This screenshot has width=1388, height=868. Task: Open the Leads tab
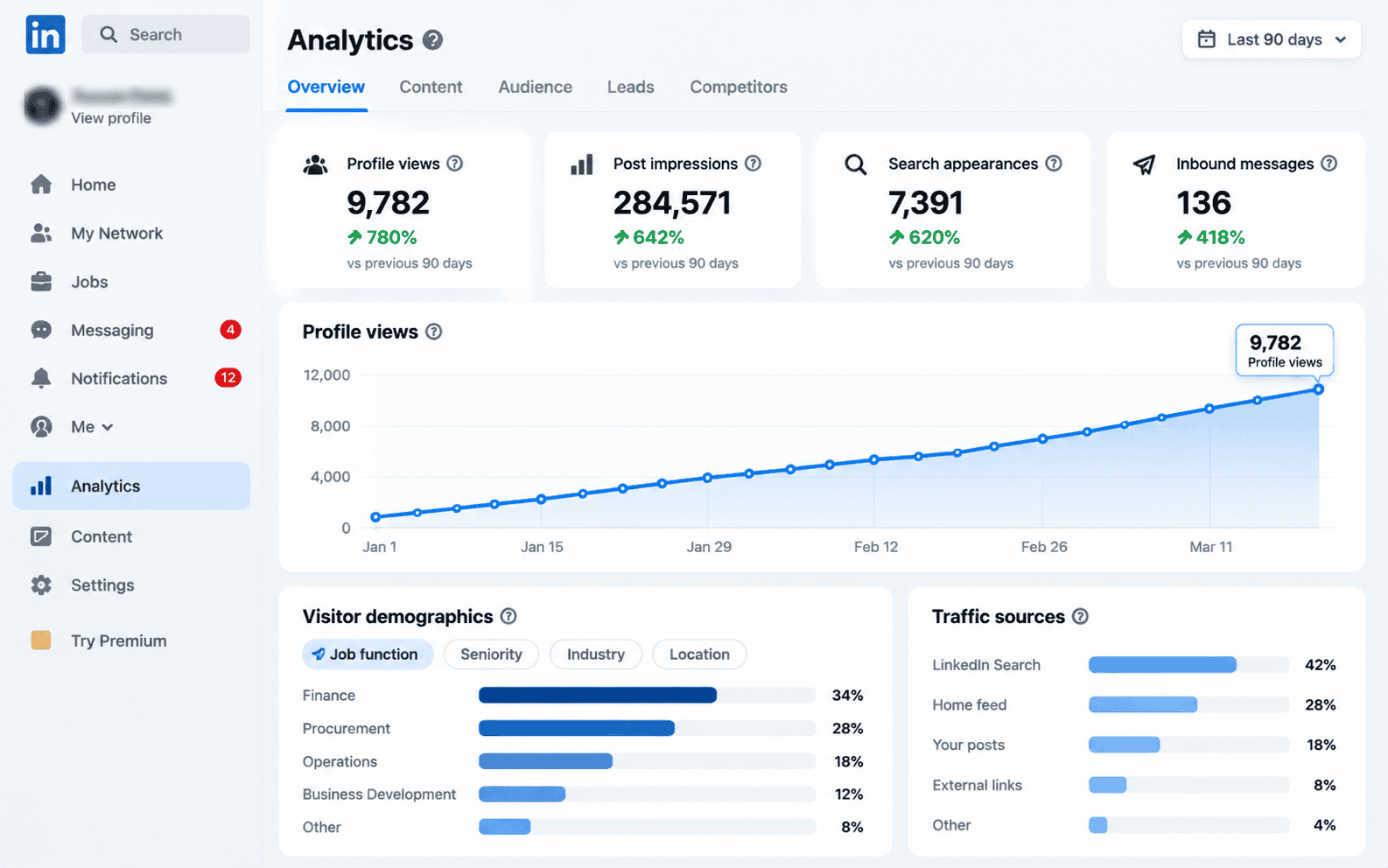coord(631,87)
